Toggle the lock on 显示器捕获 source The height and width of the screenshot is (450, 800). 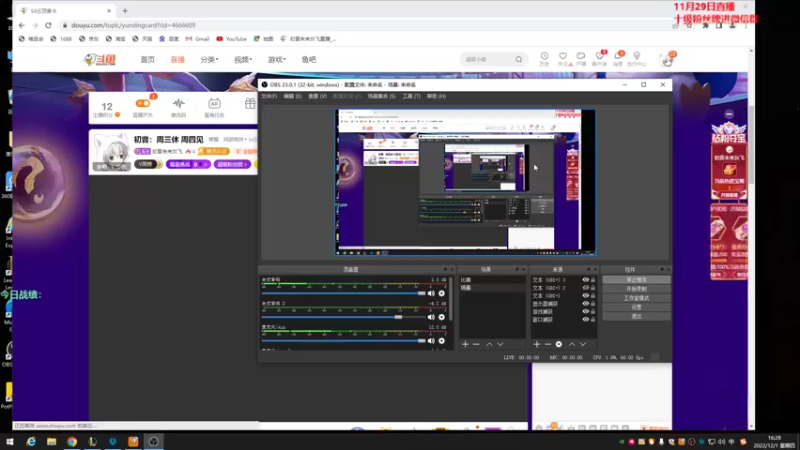tap(593, 304)
